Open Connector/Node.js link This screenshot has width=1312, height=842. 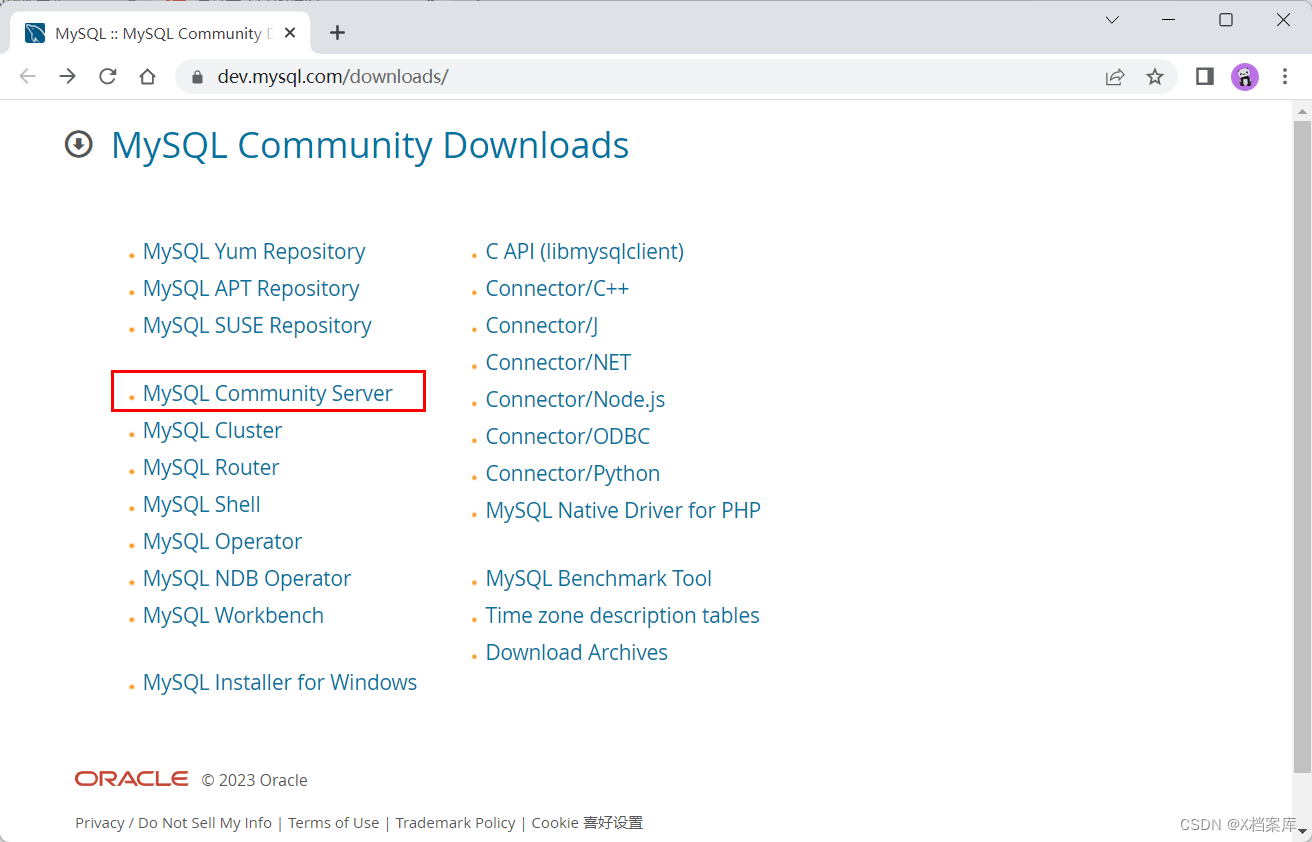click(x=575, y=399)
